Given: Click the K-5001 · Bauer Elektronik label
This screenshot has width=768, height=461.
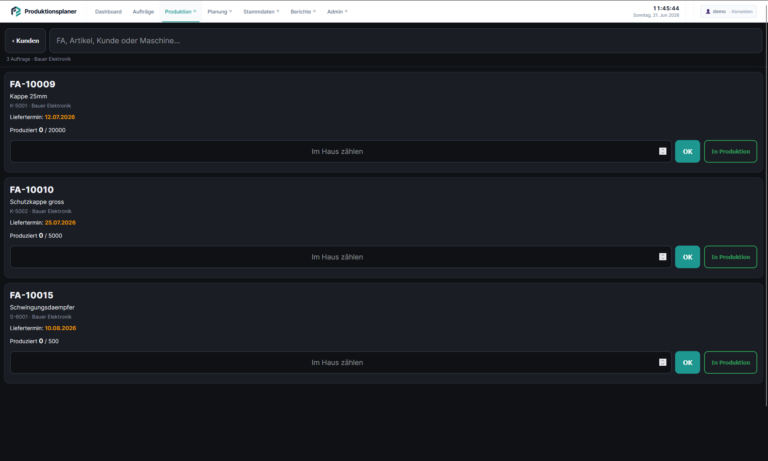Looking at the screenshot, I should point(40,106).
